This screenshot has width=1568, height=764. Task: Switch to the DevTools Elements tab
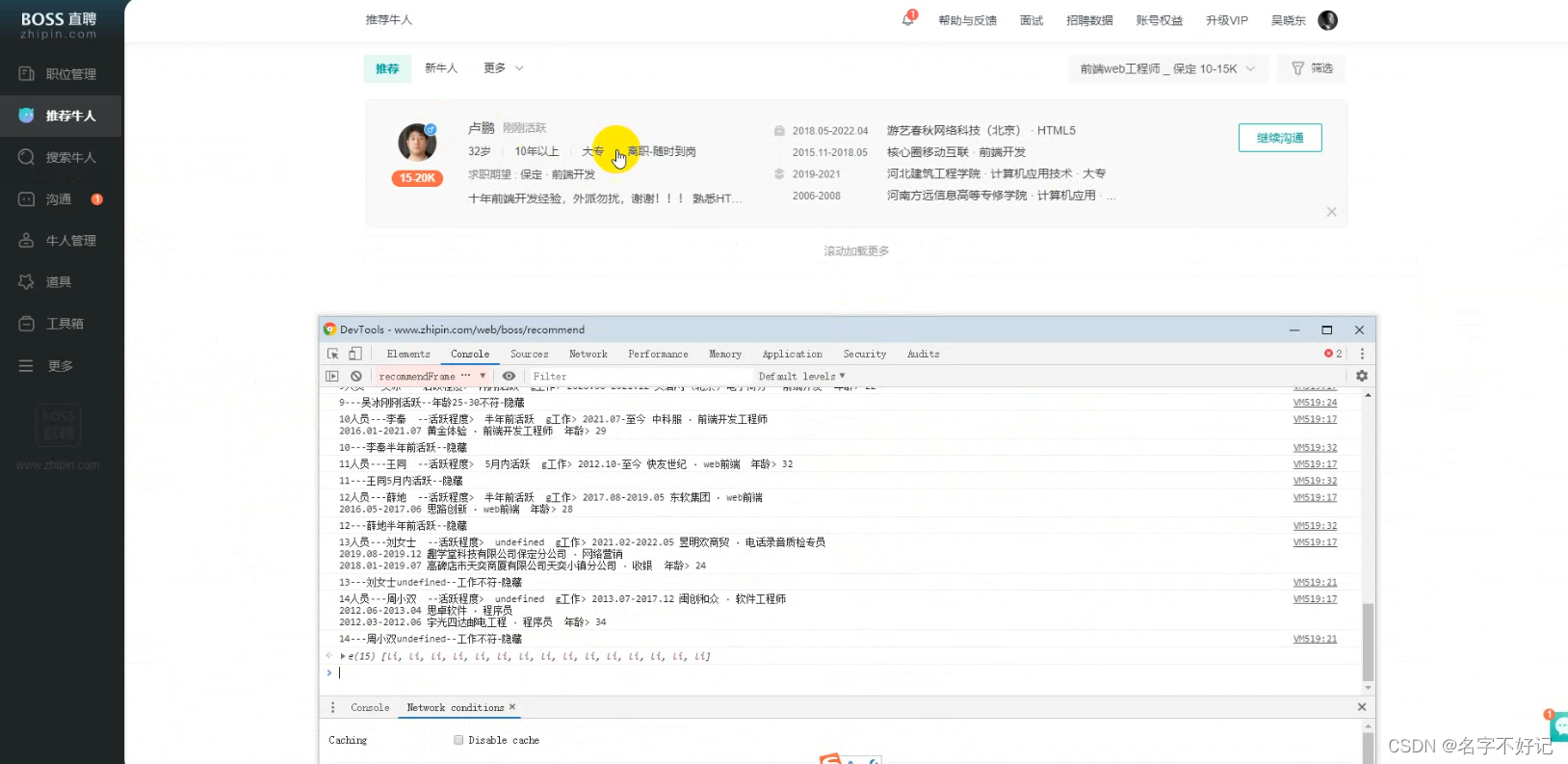[408, 355]
